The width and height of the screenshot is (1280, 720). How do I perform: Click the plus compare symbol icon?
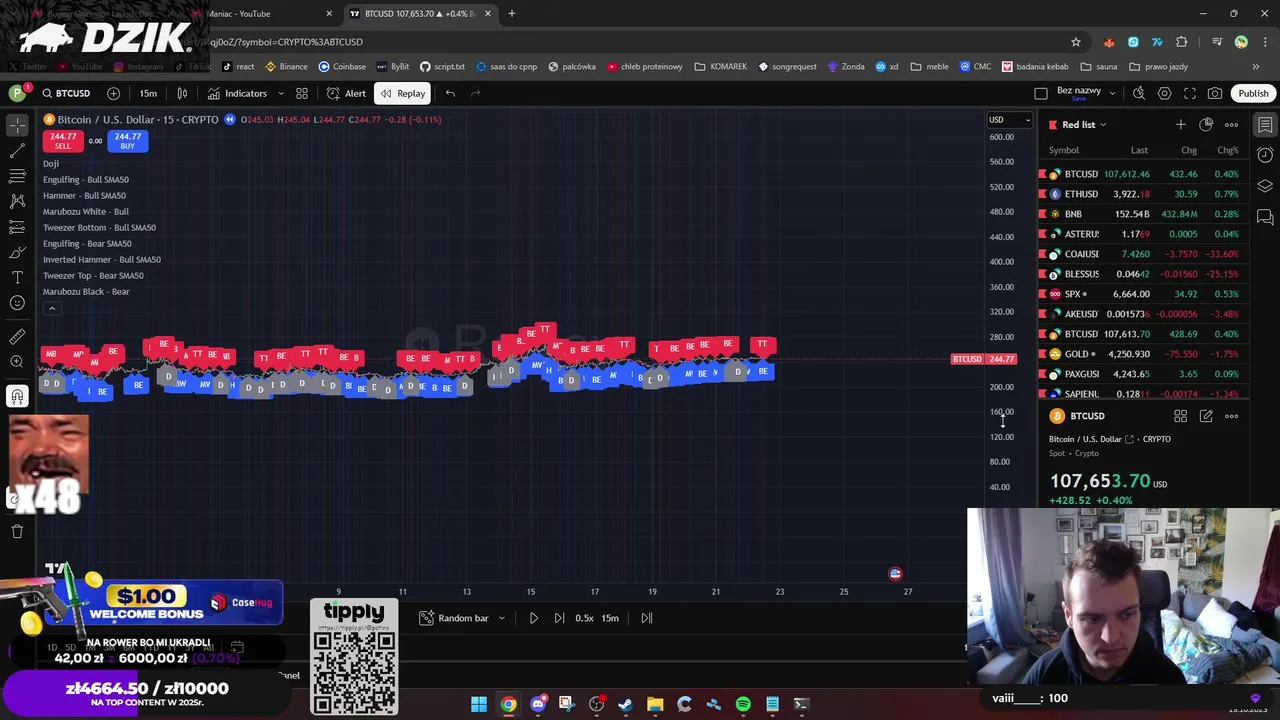point(113,93)
